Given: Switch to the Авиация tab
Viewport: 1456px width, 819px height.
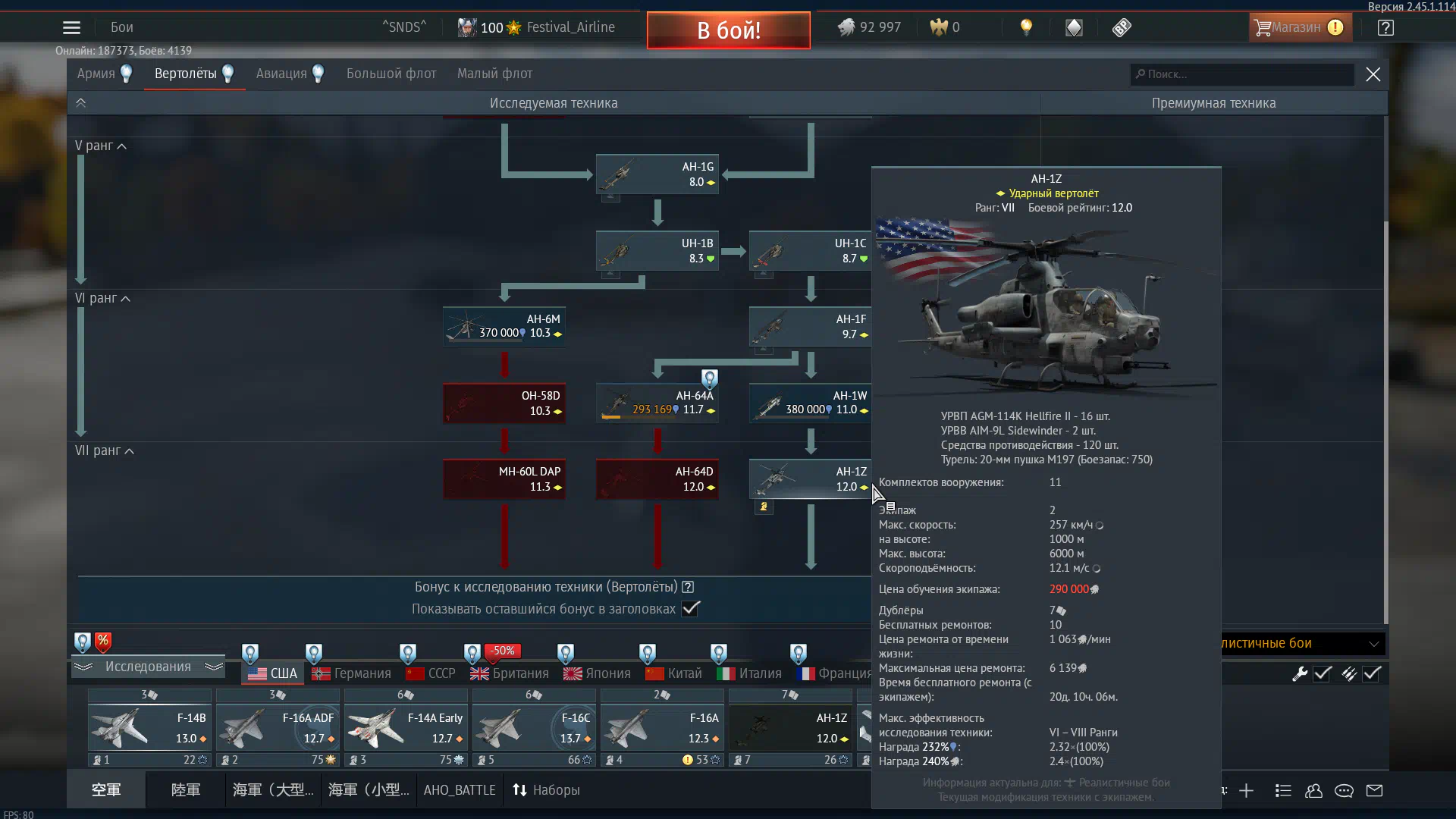Looking at the screenshot, I should coord(290,74).
